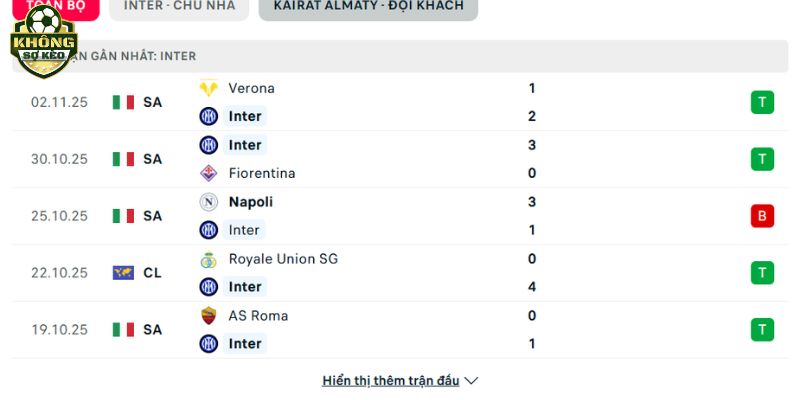This screenshot has width=800, height=400.
Task: Click Inter crest in the Fiorentina match
Action: 208,145
